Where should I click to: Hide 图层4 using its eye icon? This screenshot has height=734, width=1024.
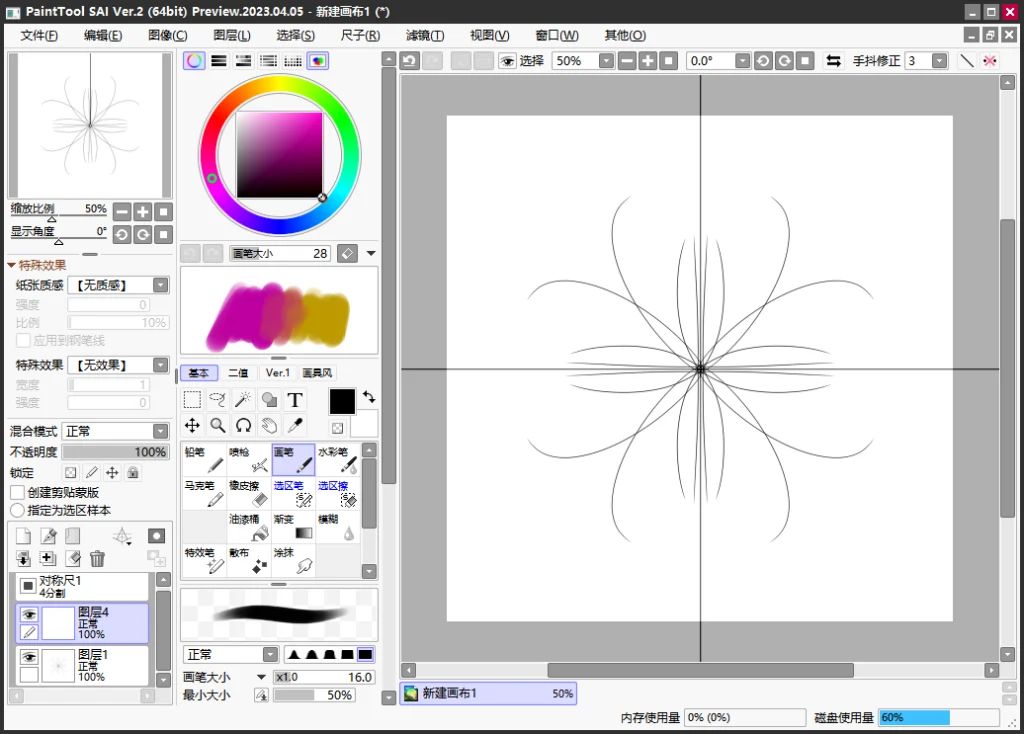pyautogui.click(x=29, y=614)
